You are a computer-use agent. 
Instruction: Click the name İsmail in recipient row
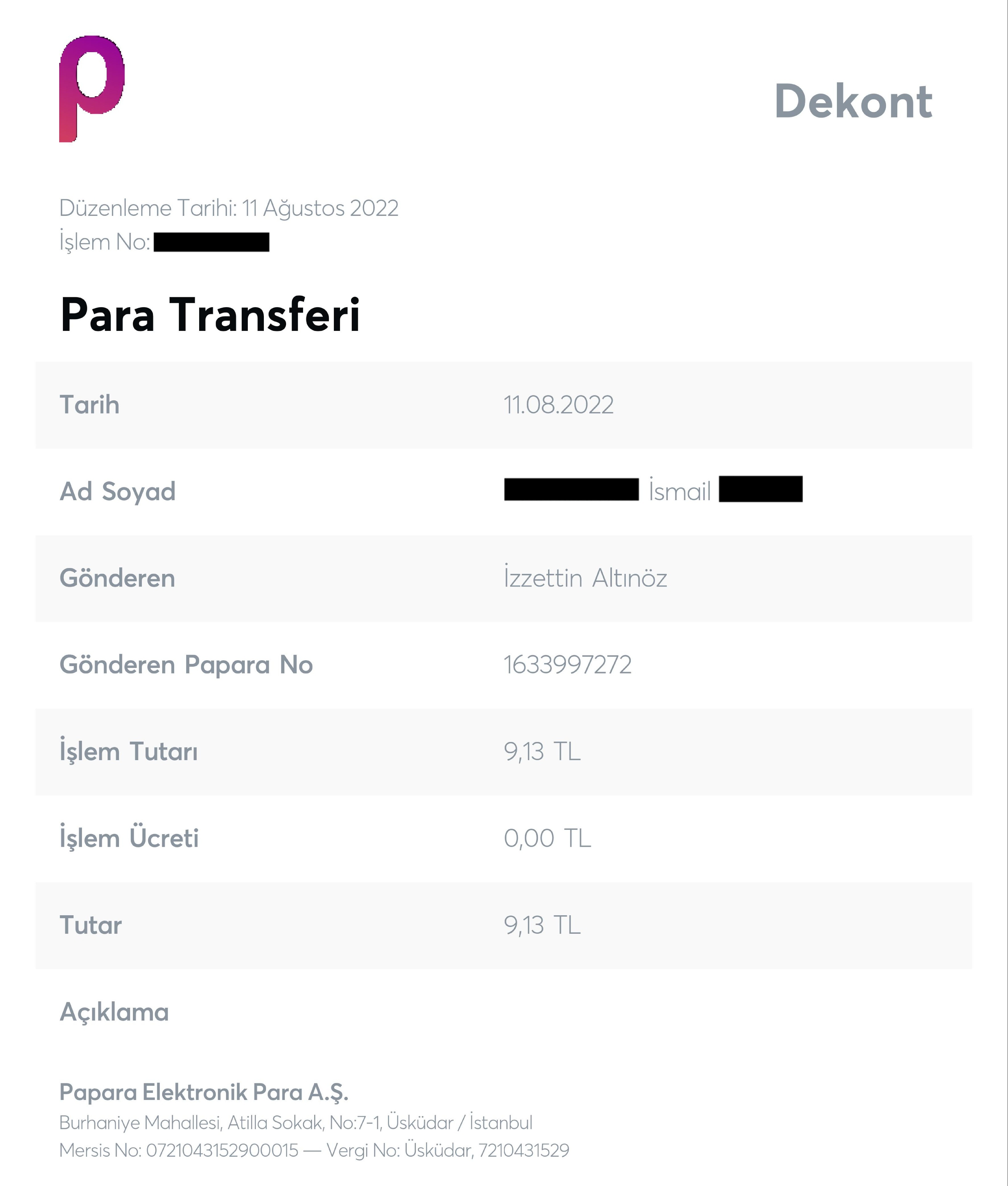click(x=679, y=491)
